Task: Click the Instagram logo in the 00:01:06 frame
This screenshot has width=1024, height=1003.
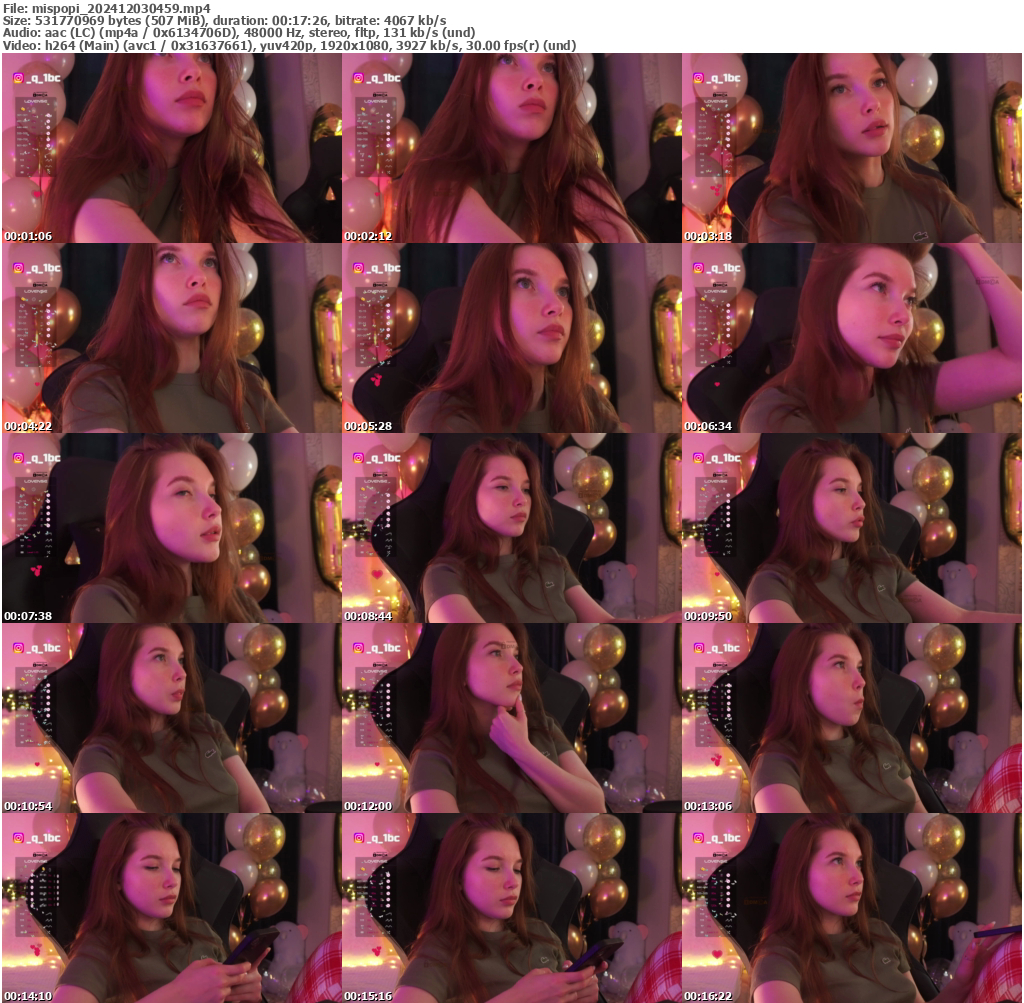Action: 18,78
